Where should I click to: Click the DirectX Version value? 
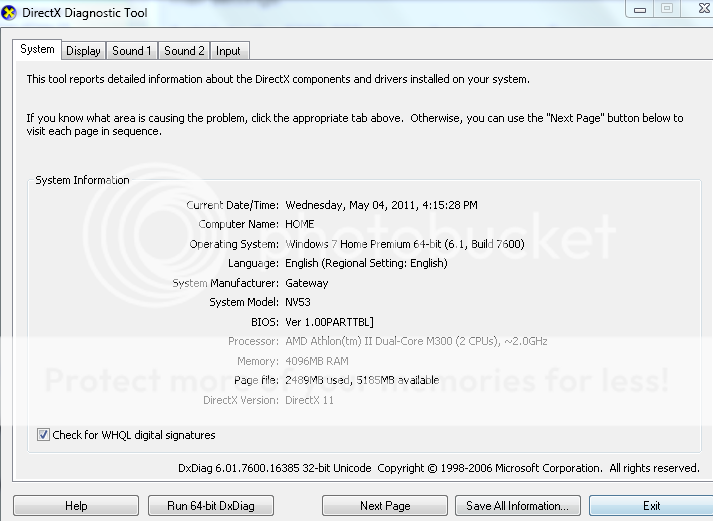(309, 400)
